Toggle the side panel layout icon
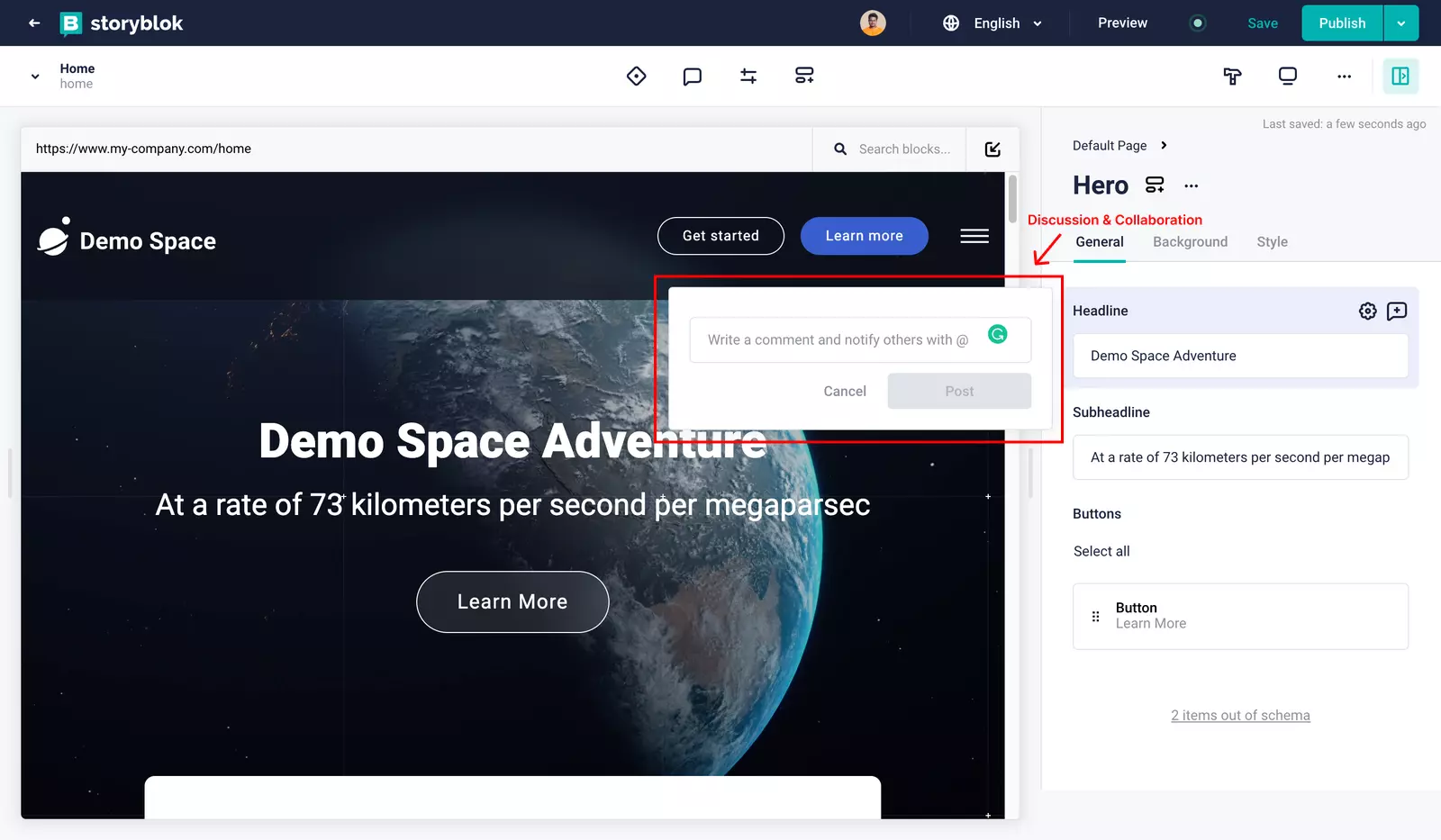Screen dimensions: 1441x840 point(1400,77)
